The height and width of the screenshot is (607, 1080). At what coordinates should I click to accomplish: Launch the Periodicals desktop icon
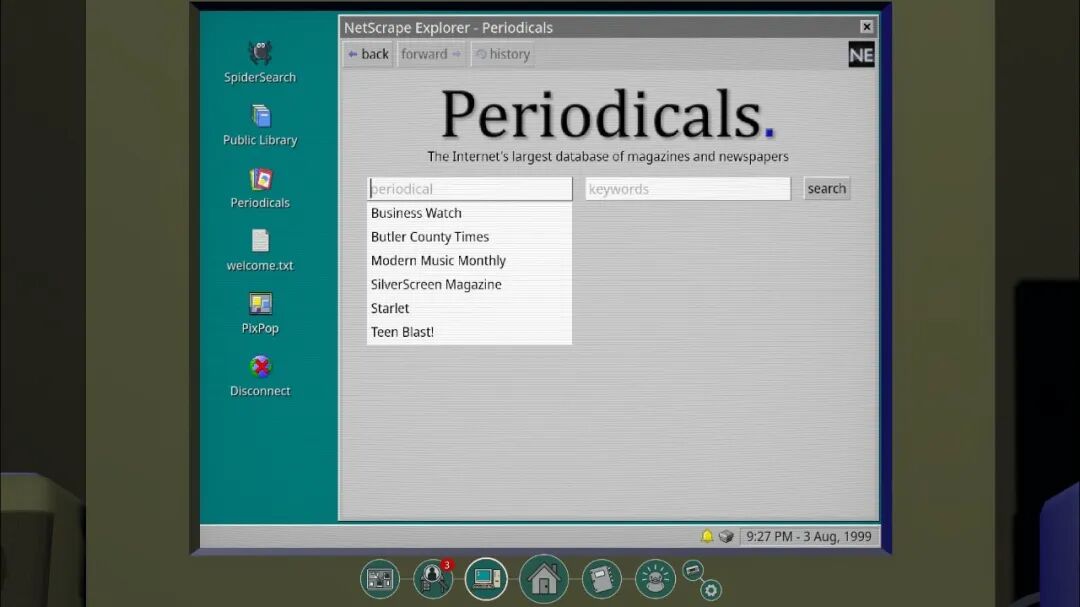pos(260,187)
